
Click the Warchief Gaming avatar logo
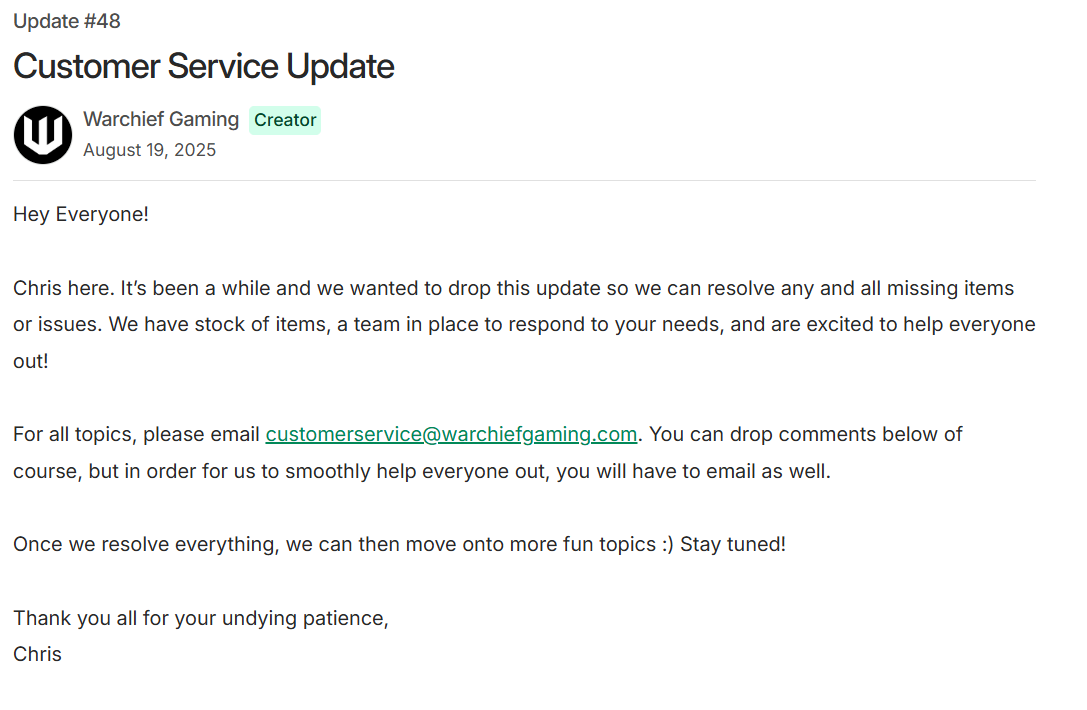click(x=43, y=135)
